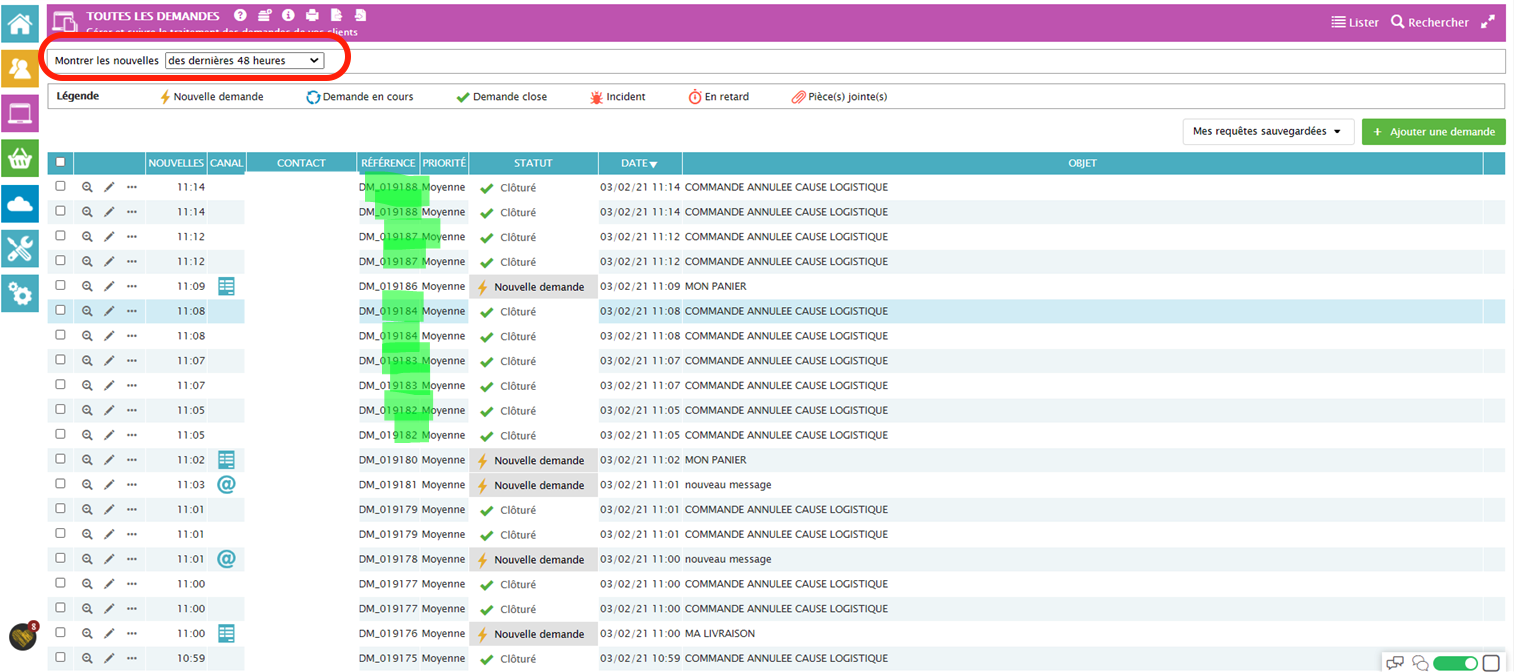The height and width of the screenshot is (672, 1514).
Task: Click the help question mark icon
Action: pos(240,16)
